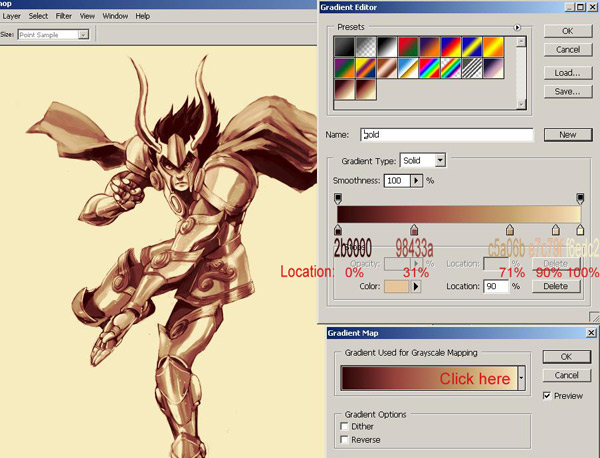
Task: Click the gradient preview in Gradient Map
Action: tap(429, 378)
